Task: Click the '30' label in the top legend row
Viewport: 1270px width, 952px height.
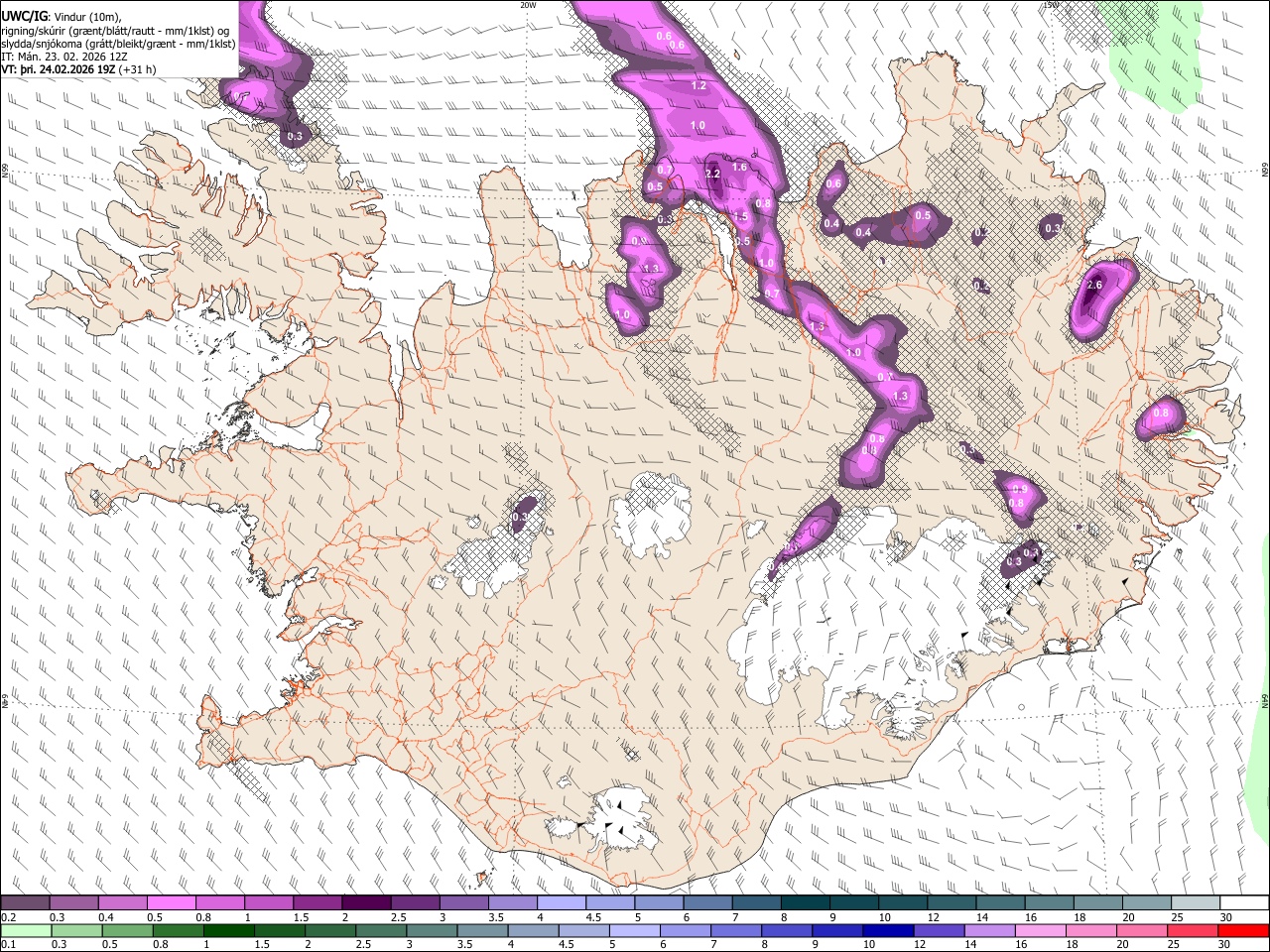Action: pyautogui.click(x=1226, y=917)
